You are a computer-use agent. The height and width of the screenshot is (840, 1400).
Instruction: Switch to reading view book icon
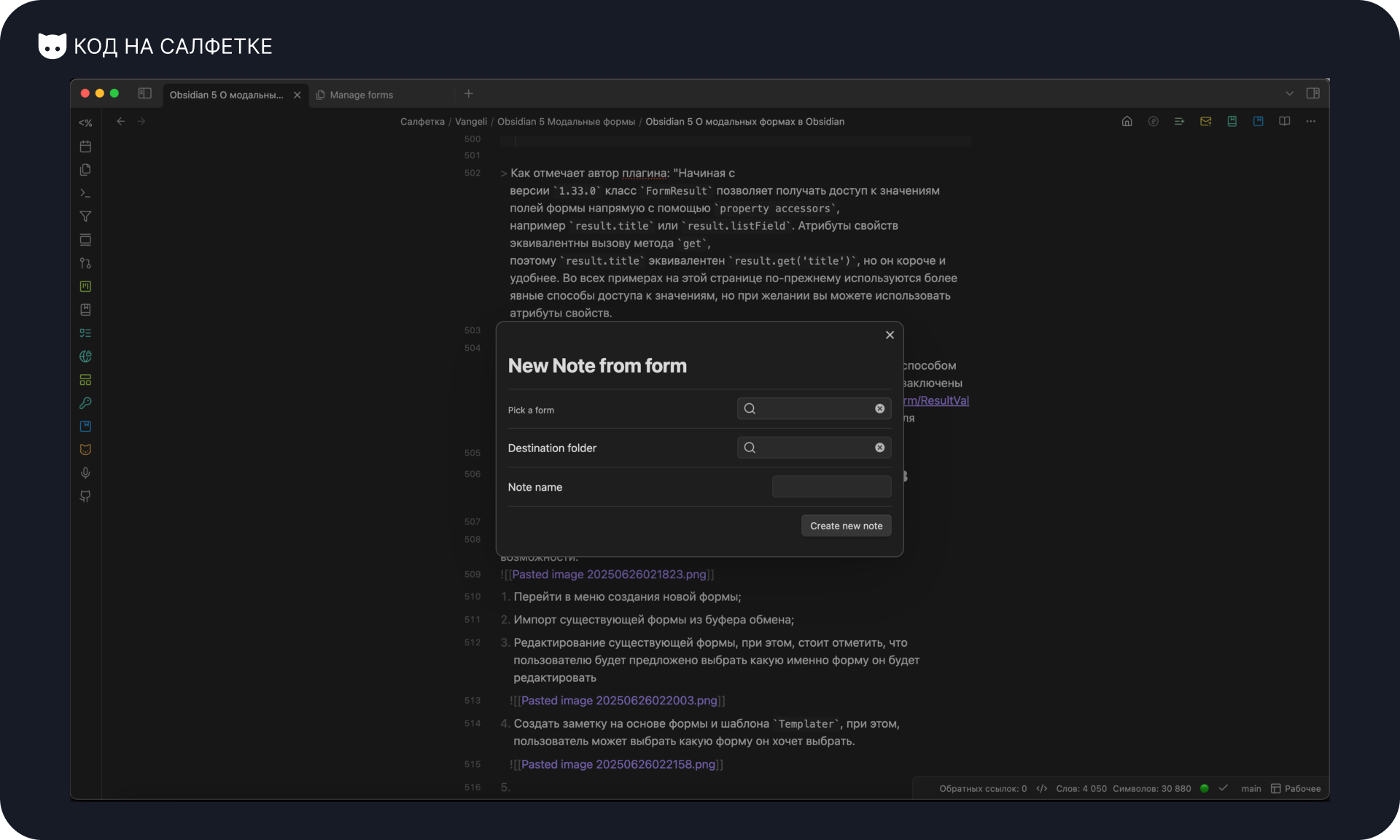click(x=1285, y=122)
